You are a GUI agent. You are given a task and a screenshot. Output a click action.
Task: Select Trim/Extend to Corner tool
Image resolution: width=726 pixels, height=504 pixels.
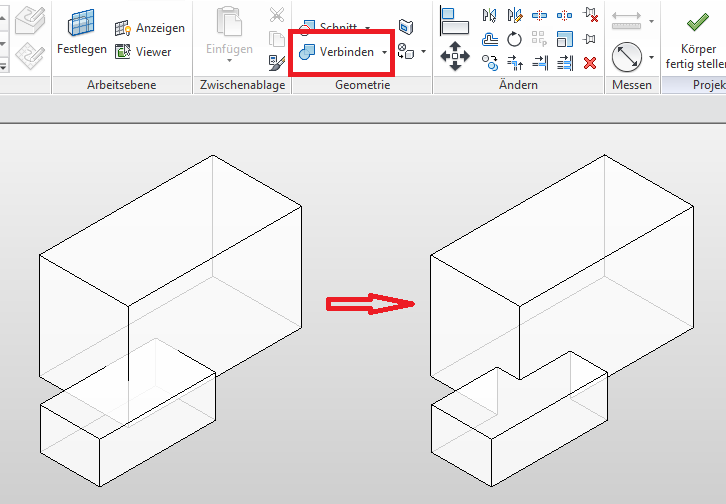coord(515,63)
